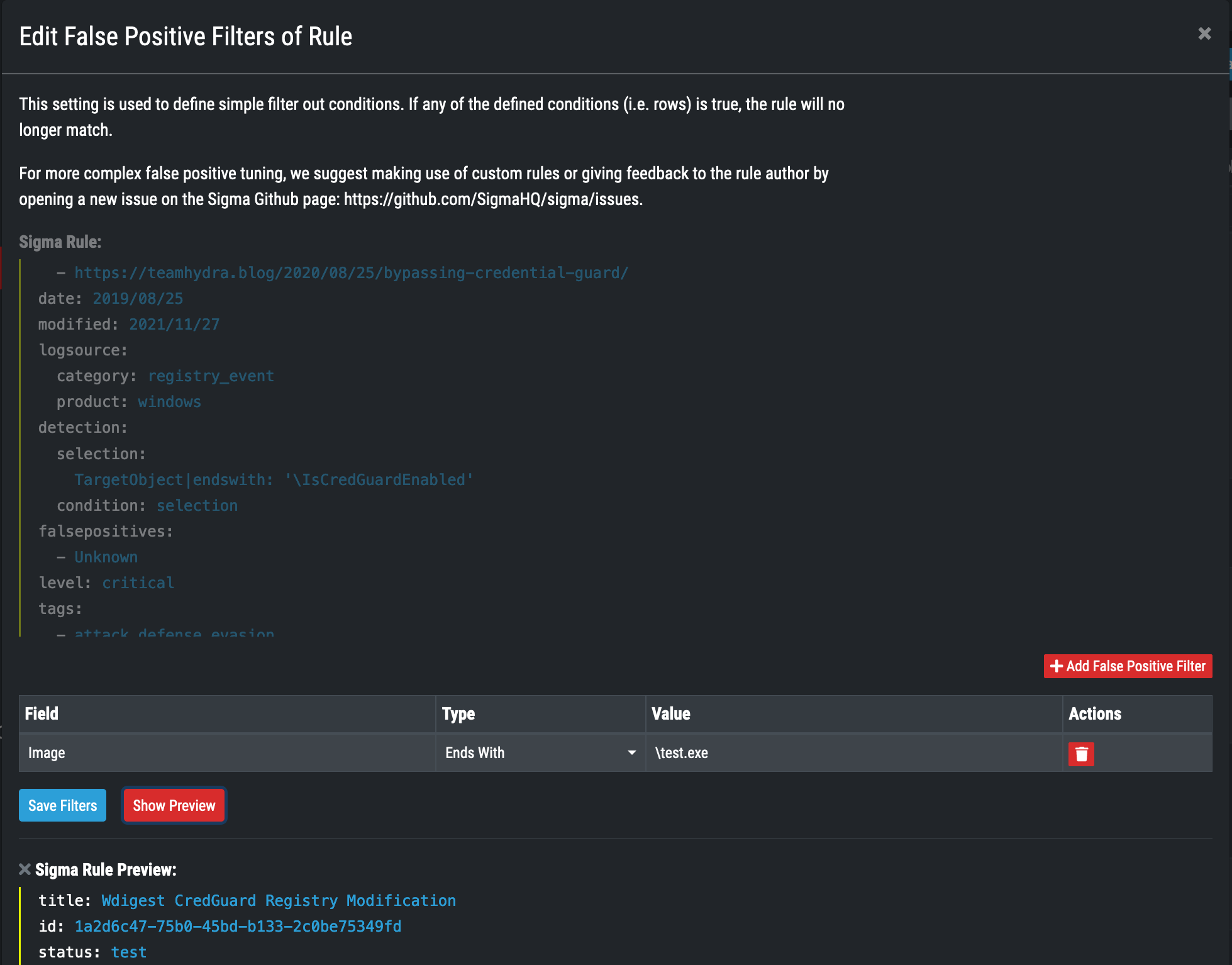Click the Value column header
The image size is (1232, 965).
(x=670, y=714)
